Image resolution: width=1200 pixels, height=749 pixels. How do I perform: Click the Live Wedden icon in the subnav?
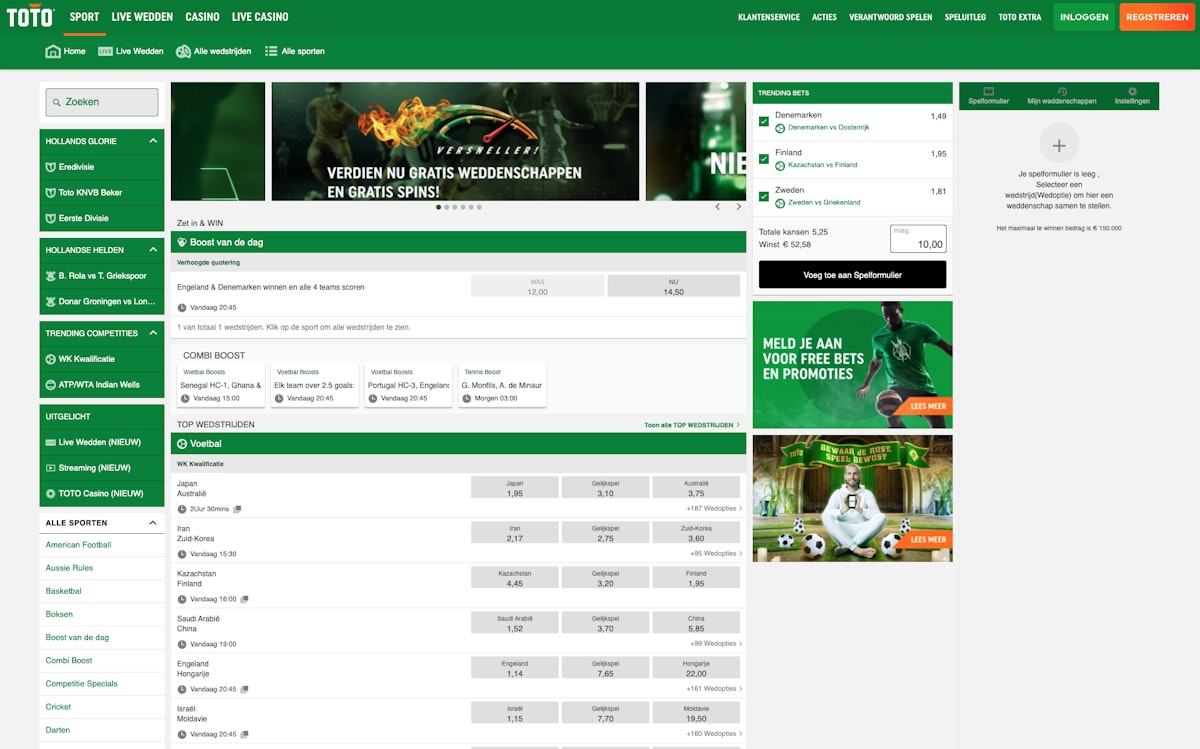[105, 51]
